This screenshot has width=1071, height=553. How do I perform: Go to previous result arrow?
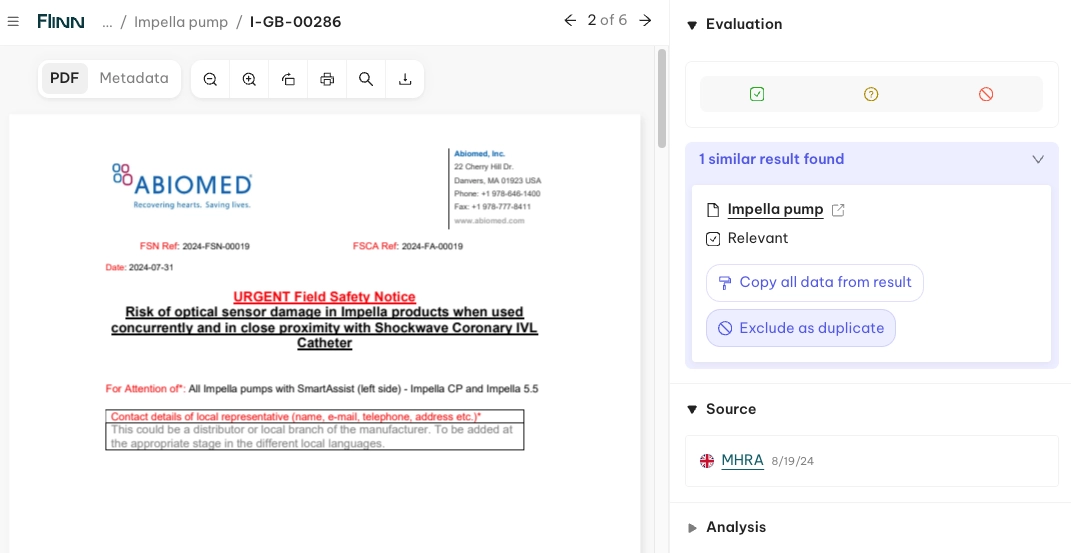pyautogui.click(x=570, y=20)
